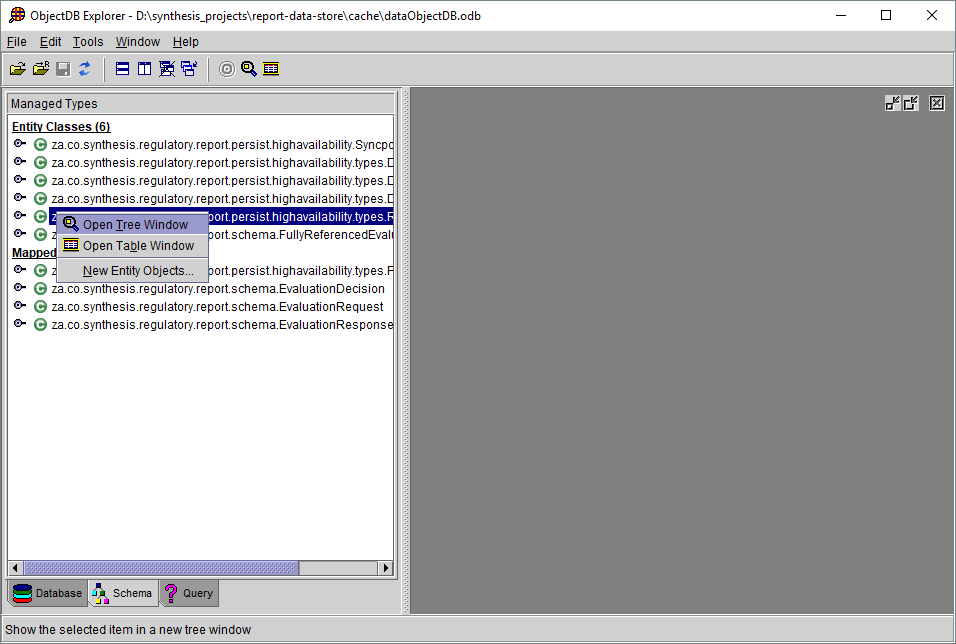Select the report.schema.EvaluationRequest row

(x=217, y=307)
